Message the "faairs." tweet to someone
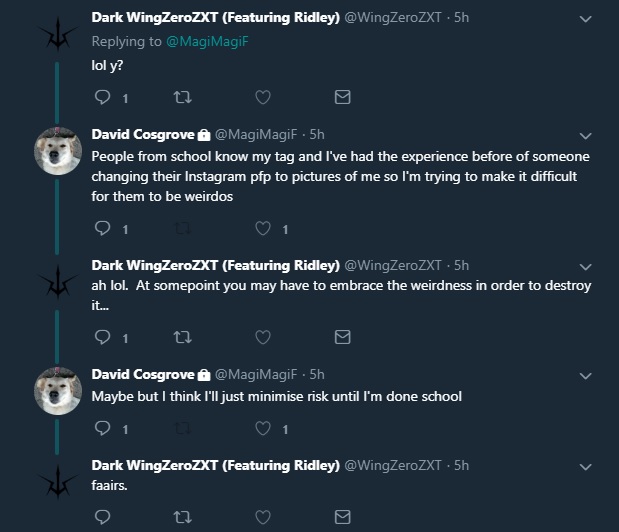The height and width of the screenshot is (532, 619). click(342, 517)
